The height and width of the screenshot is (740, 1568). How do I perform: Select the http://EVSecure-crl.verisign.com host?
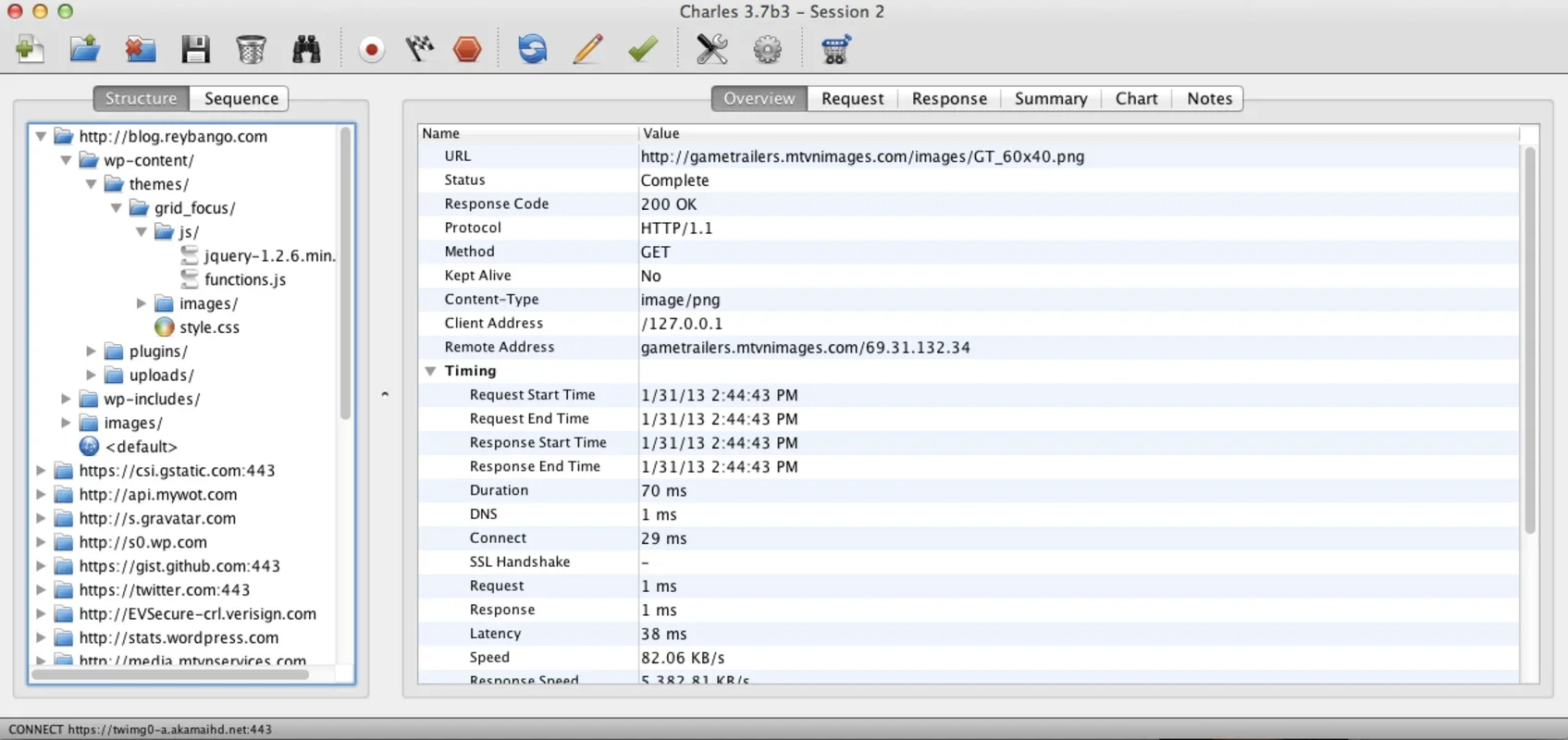click(x=197, y=614)
